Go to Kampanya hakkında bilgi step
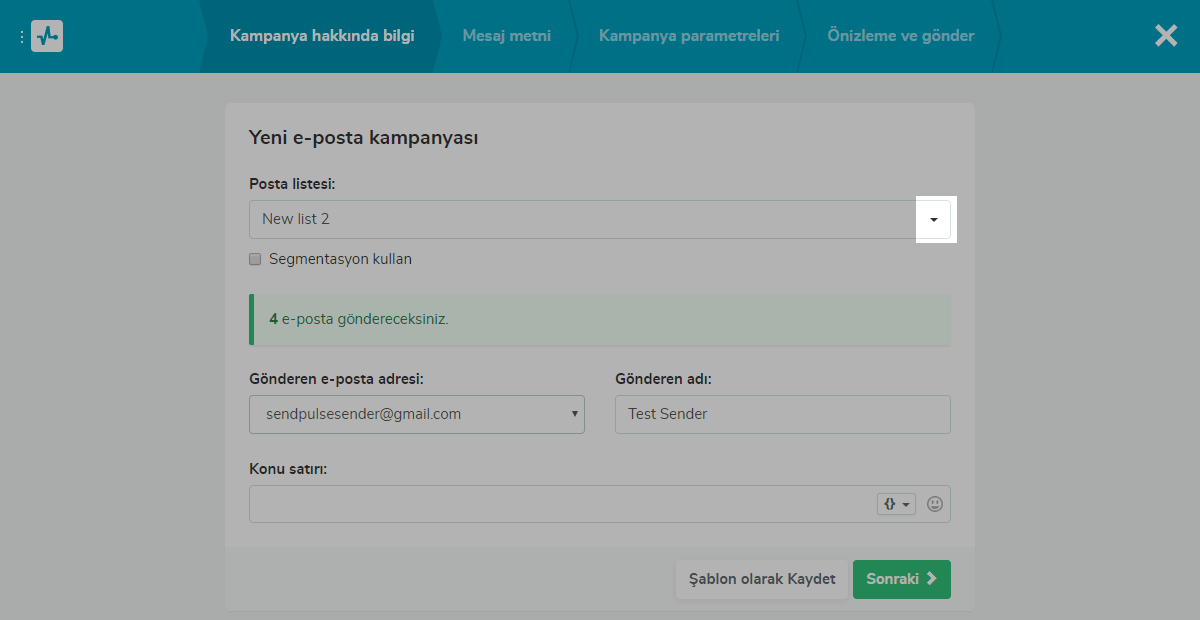The height and width of the screenshot is (620, 1200). tap(322, 36)
